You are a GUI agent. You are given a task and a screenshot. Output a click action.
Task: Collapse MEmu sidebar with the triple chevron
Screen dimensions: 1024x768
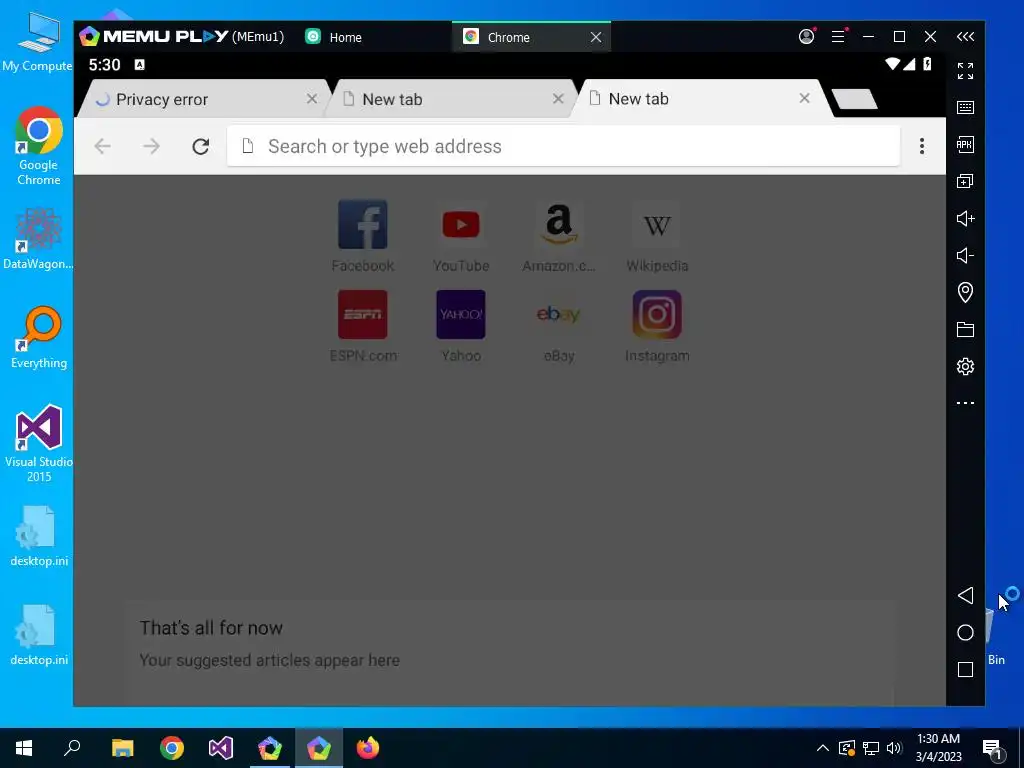point(965,37)
